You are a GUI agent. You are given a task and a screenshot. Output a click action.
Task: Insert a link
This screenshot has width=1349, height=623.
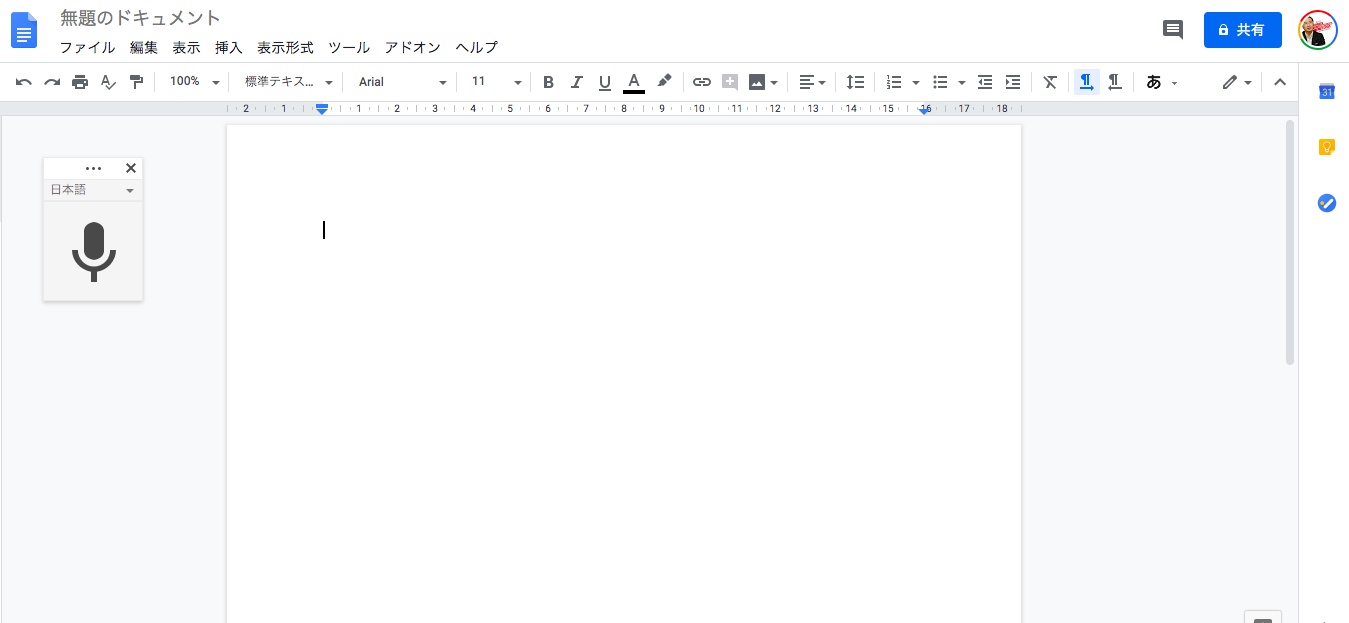pyautogui.click(x=702, y=82)
